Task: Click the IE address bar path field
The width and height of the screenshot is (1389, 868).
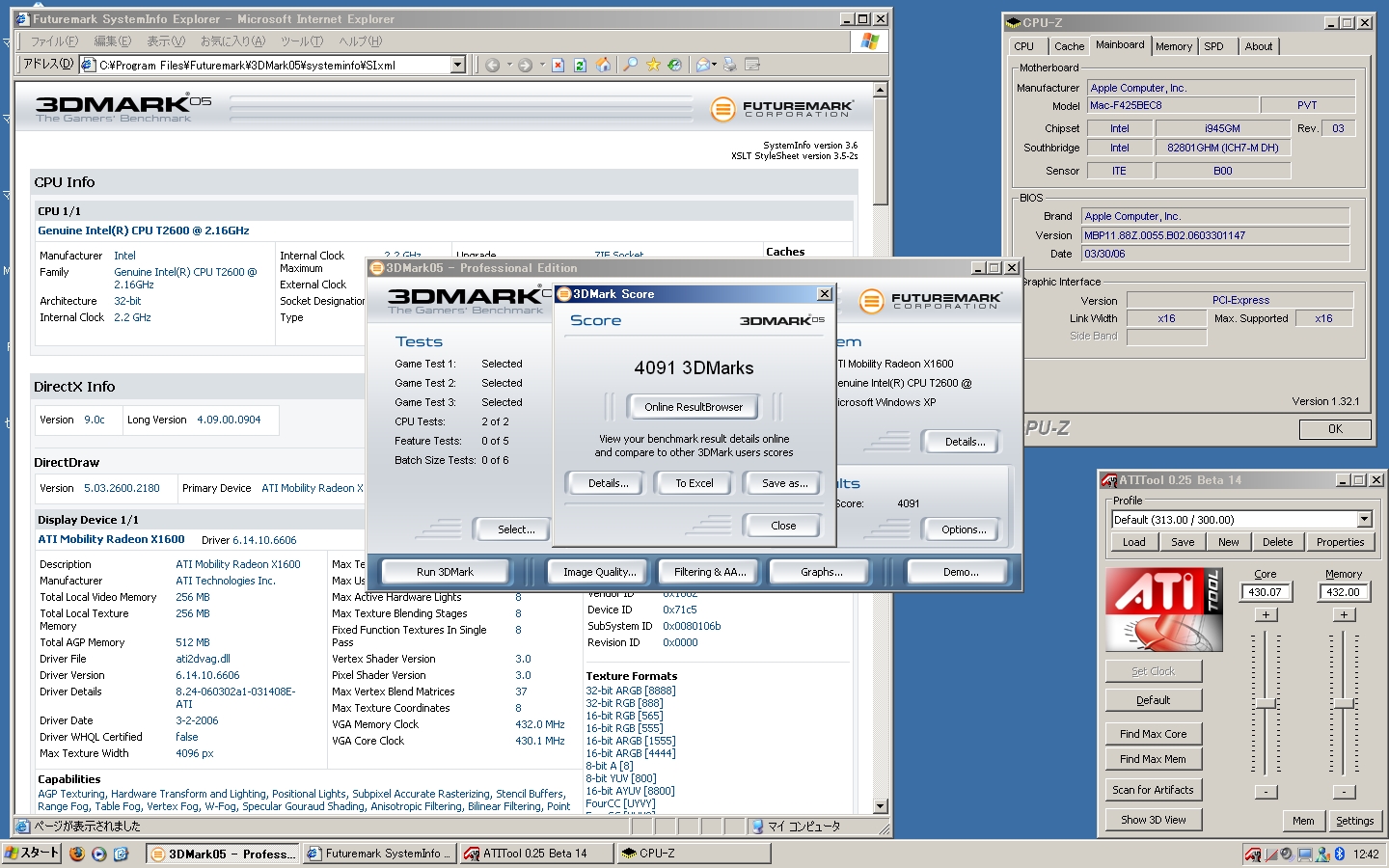Action: coord(265,65)
